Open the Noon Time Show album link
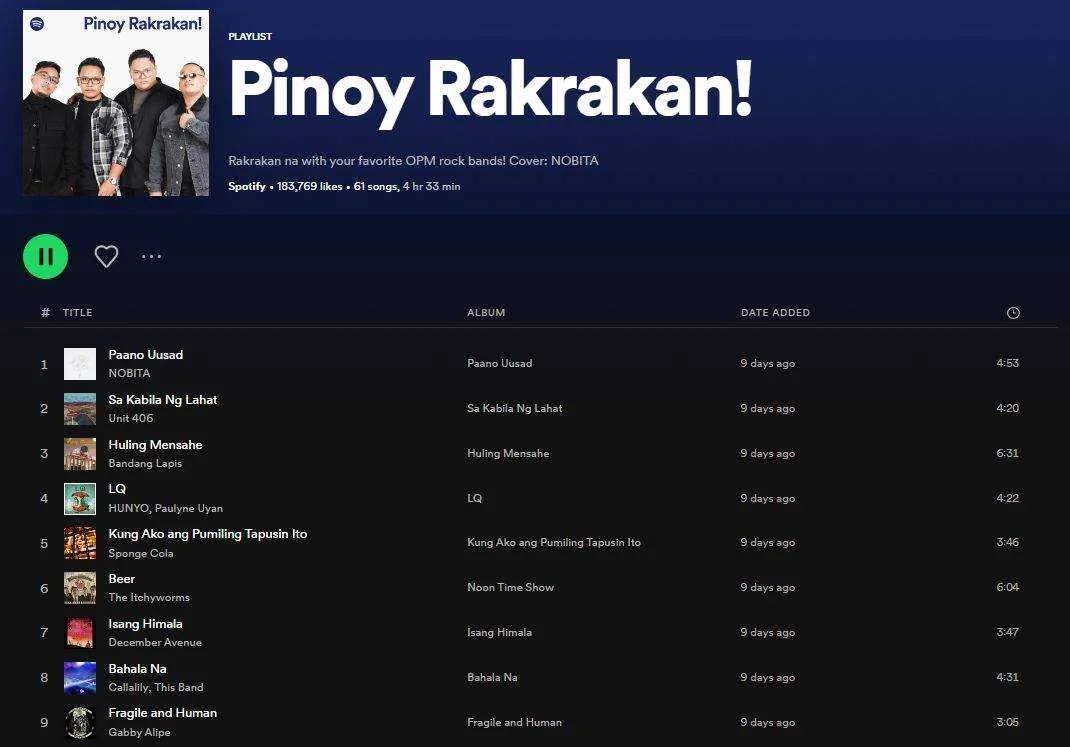 tap(510, 587)
